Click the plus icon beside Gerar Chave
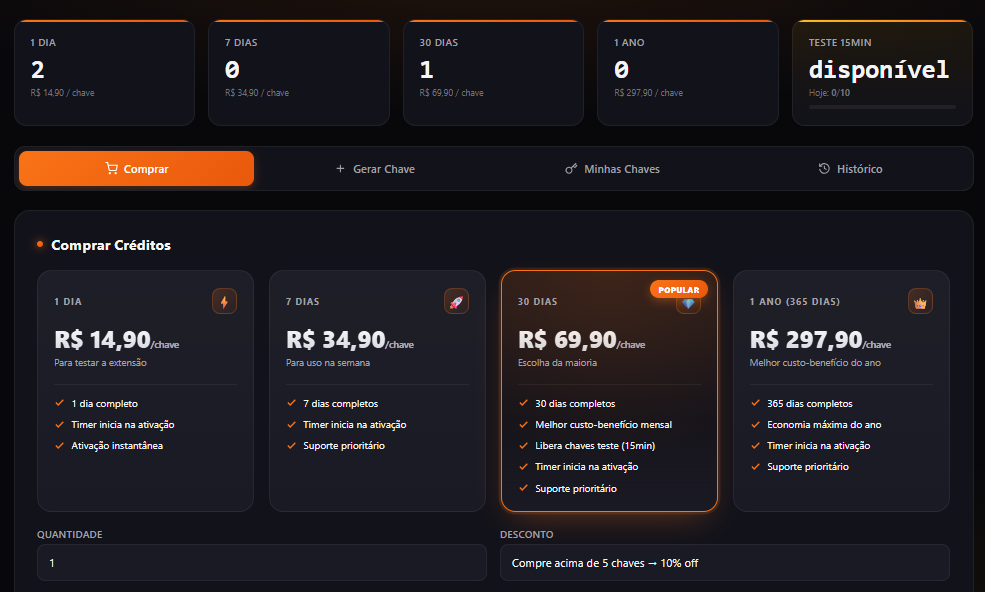Screen dimensions: 985x592 (340, 168)
